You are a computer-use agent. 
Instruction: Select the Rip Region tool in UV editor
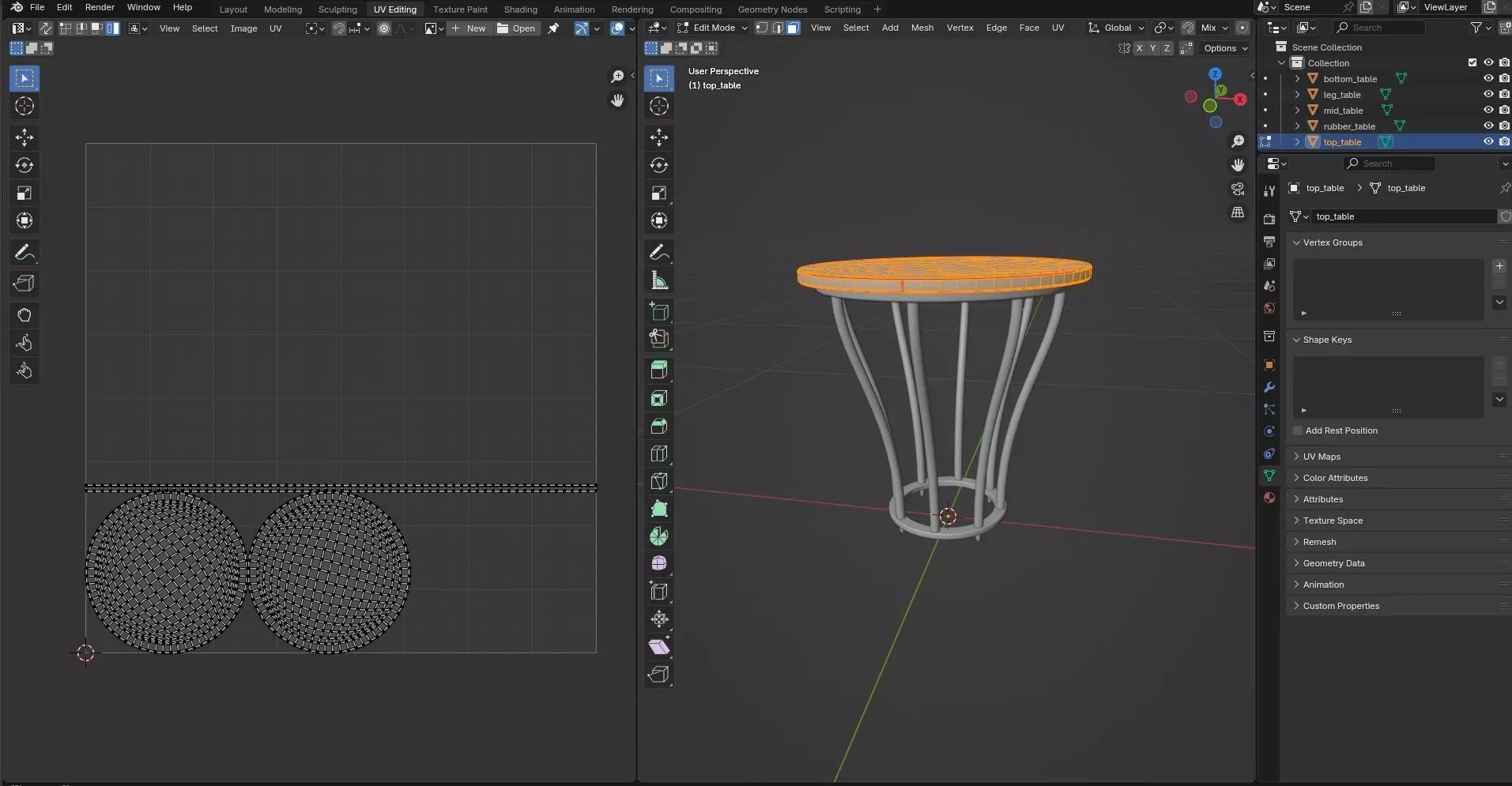(25, 284)
